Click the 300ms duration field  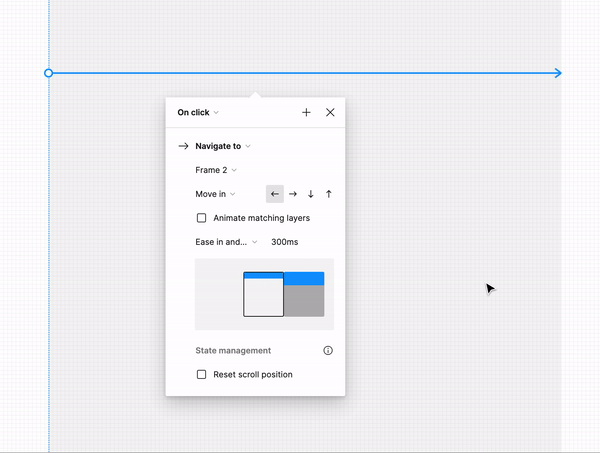(285, 242)
